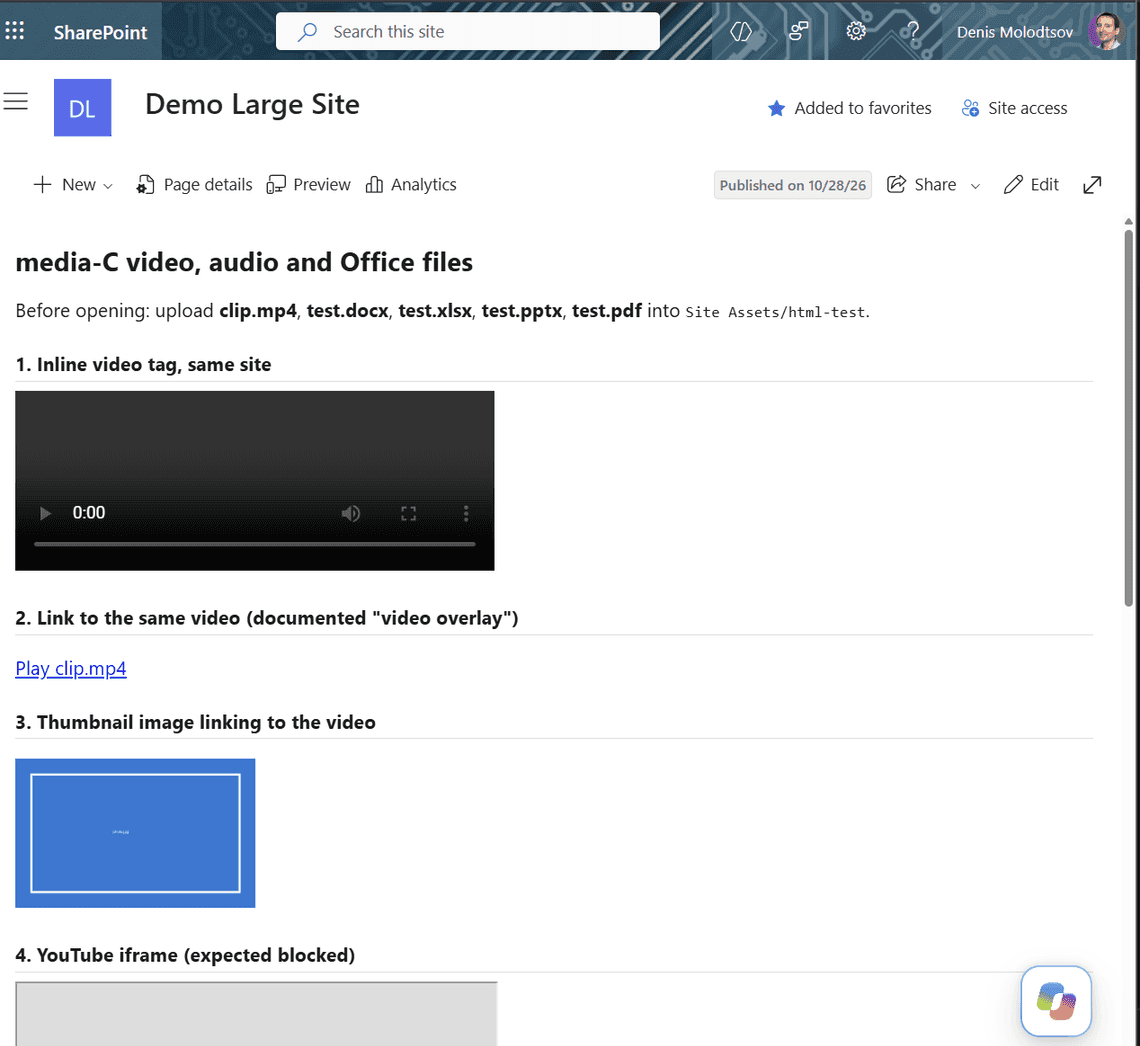Viewport: 1140px width, 1046px height.
Task: Open the Copilot floating button
Action: coord(1056,1001)
